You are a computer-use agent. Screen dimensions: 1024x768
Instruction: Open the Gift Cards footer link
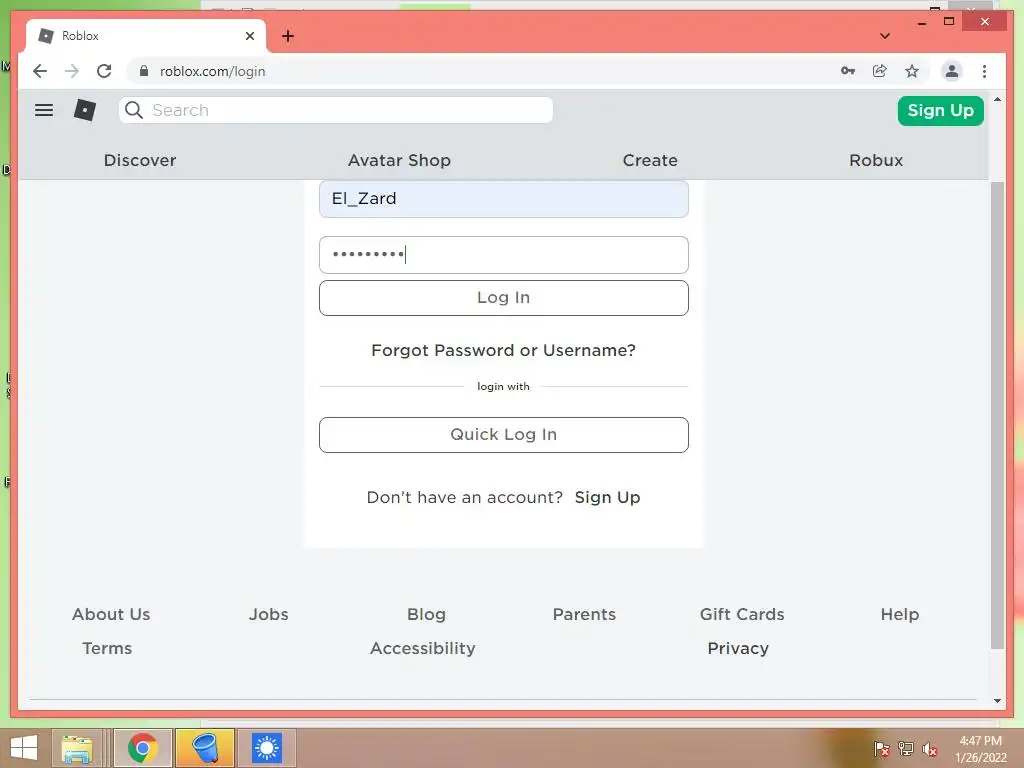[x=742, y=614]
